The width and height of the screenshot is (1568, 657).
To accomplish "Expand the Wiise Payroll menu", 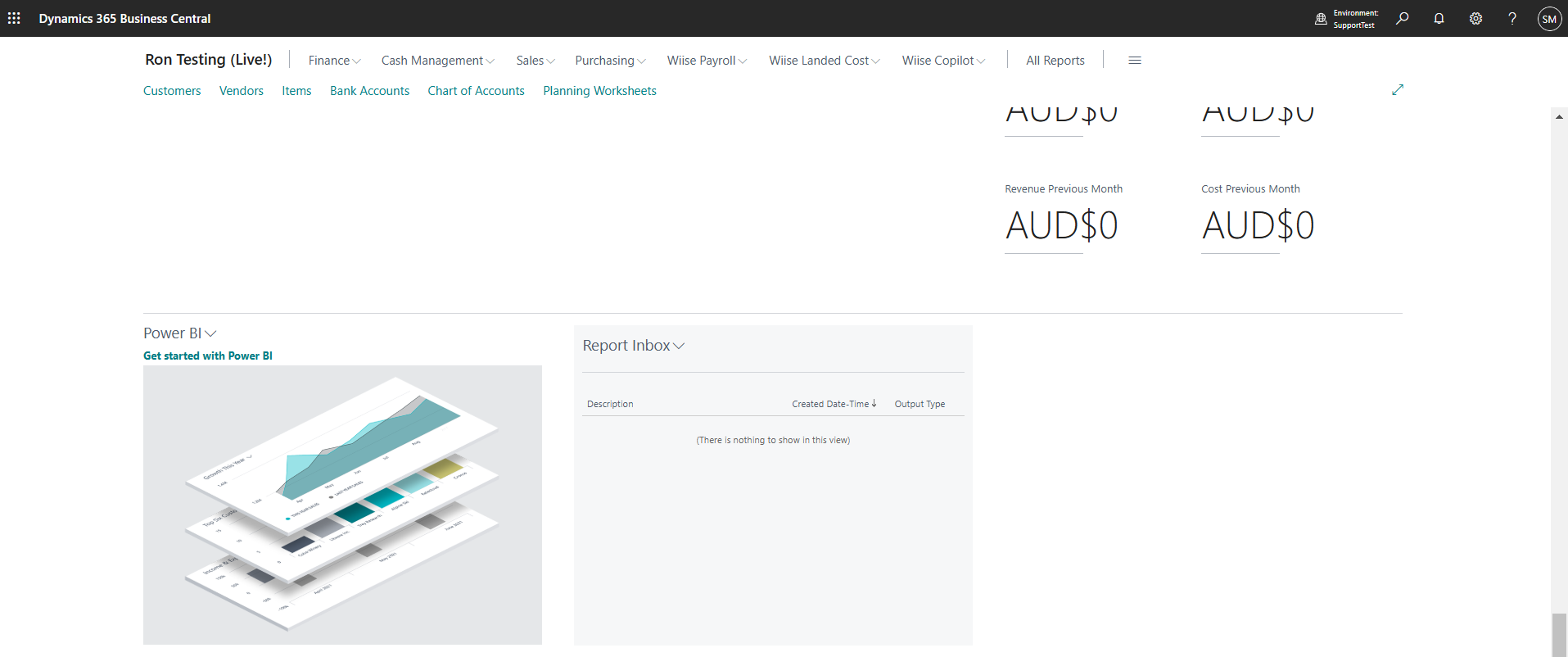I will pyautogui.click(x=707, y=61).
